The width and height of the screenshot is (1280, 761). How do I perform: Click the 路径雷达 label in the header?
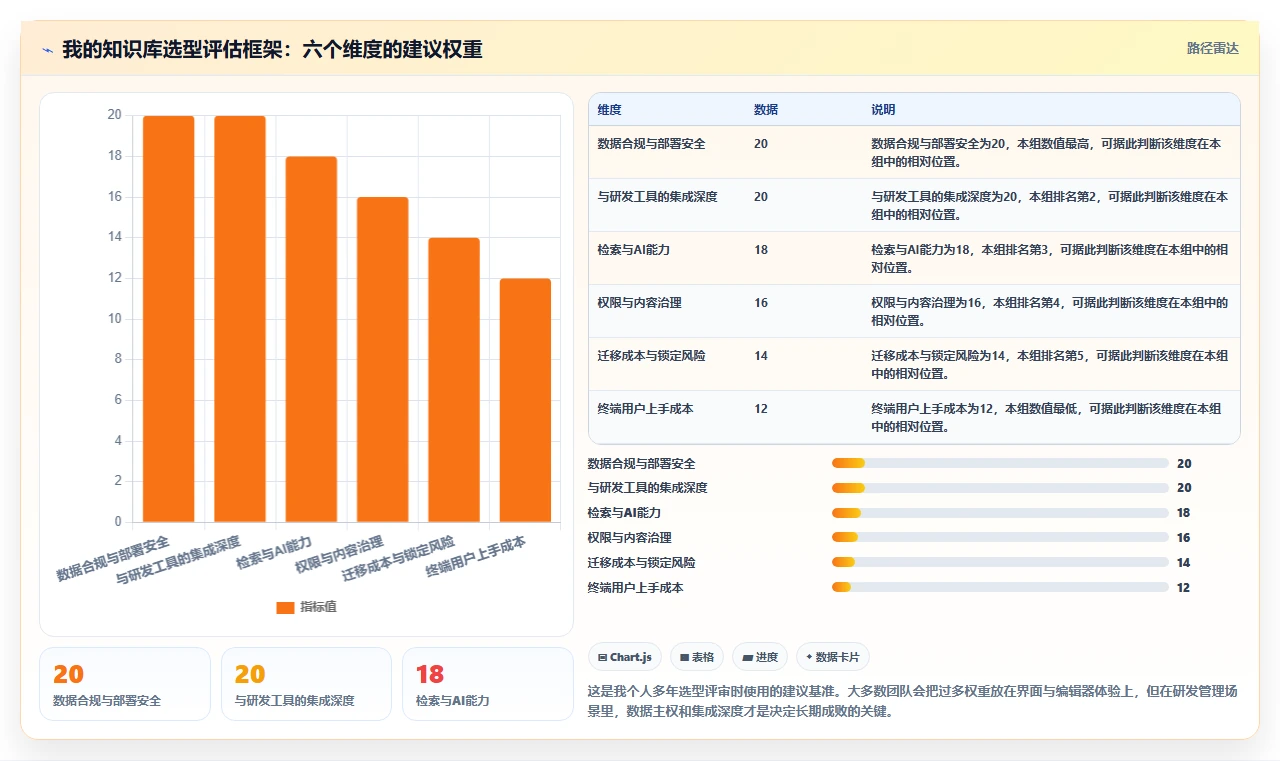(1212, 48)
